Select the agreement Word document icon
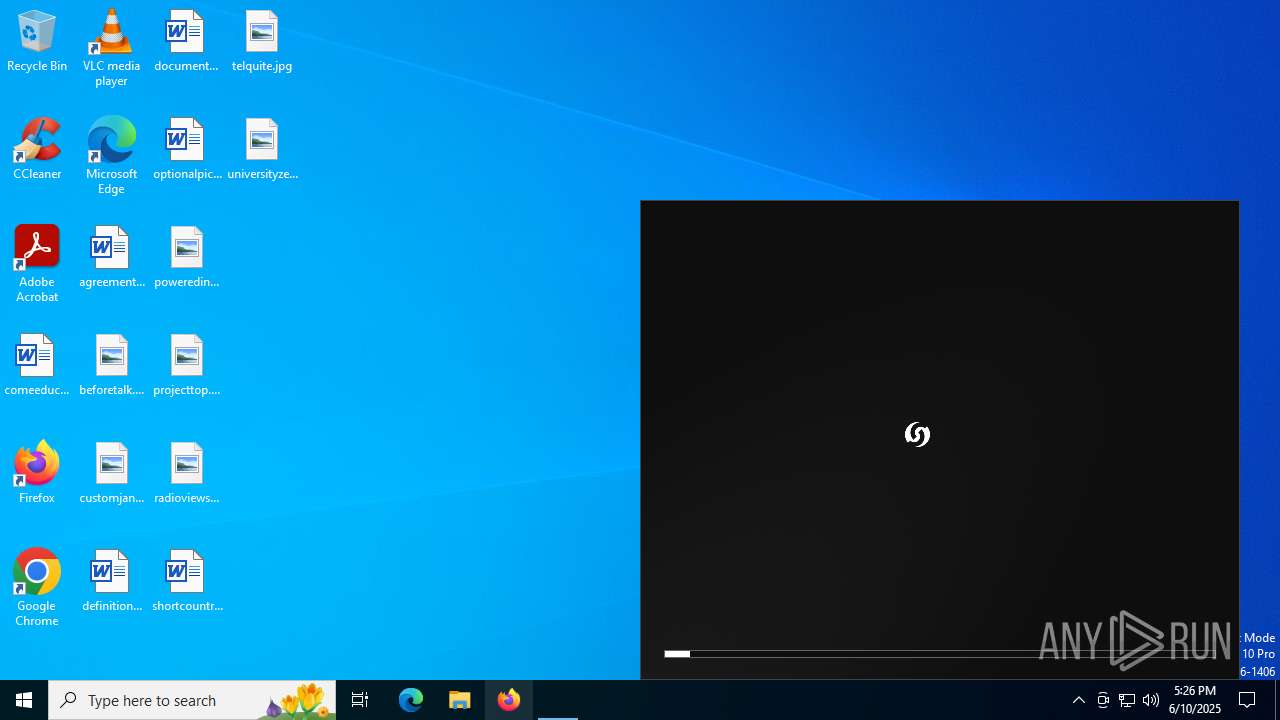This screenshot has height=720, width=1280. click(111, 258)
